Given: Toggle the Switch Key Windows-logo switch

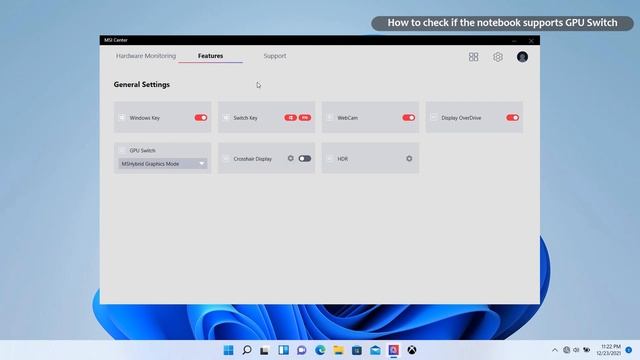Looking at the screenshot, I should point(291,118).
